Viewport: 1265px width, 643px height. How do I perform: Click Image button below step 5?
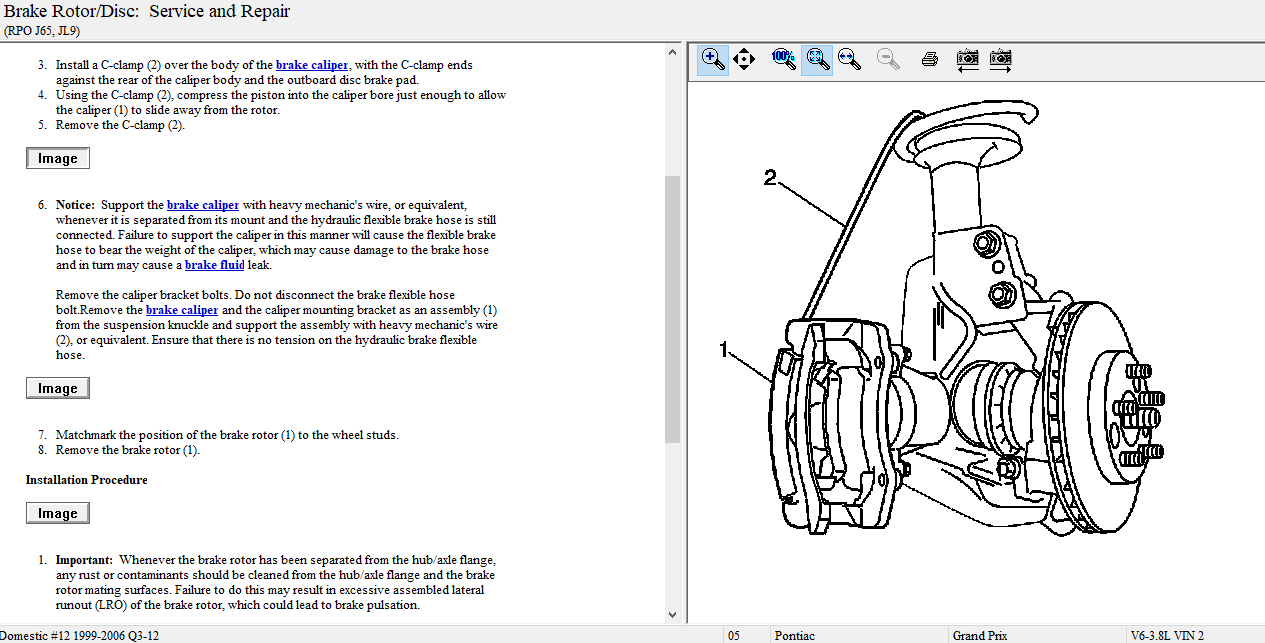(58, 158)
